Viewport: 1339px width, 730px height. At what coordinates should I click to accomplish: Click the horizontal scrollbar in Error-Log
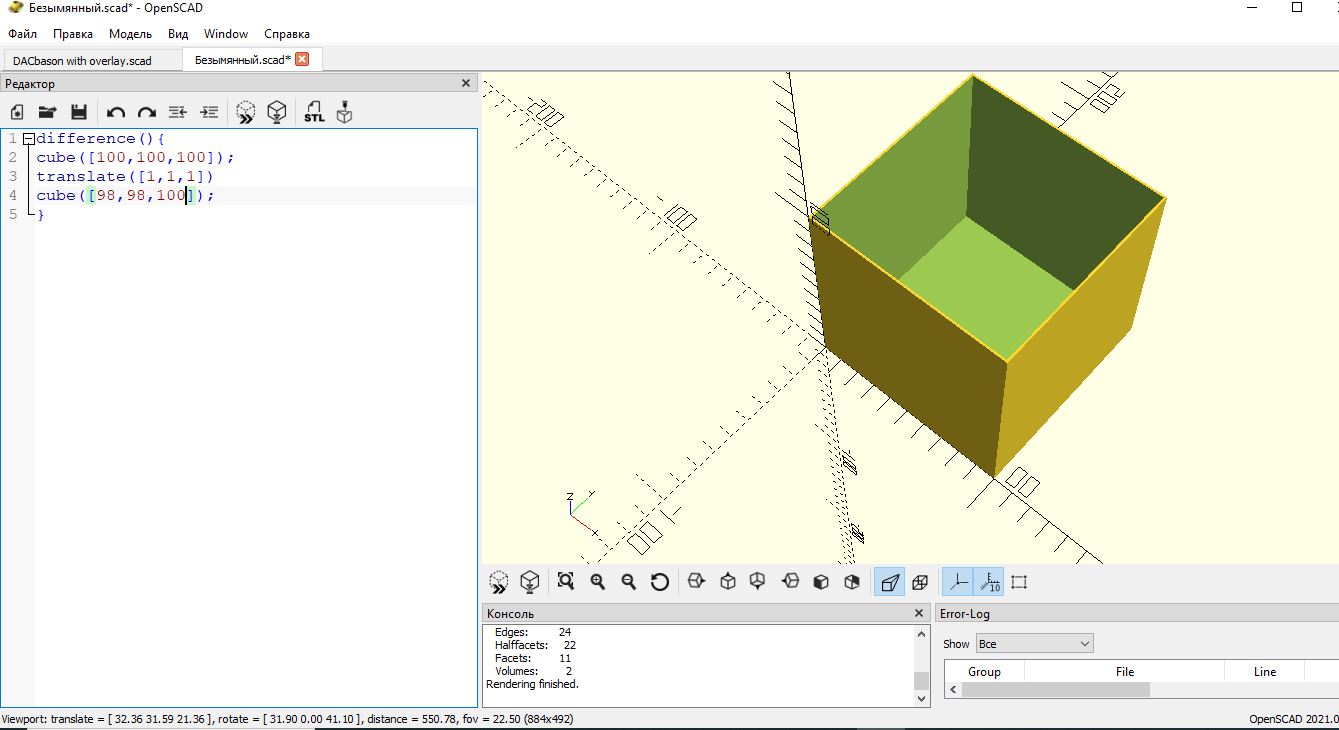point(1055,690)
